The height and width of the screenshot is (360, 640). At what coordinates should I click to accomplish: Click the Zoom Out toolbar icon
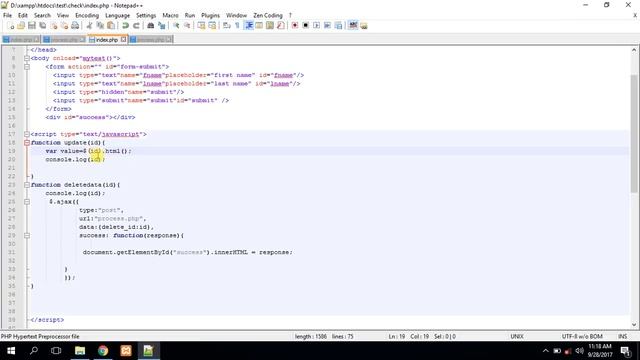[x=187, y=26]
